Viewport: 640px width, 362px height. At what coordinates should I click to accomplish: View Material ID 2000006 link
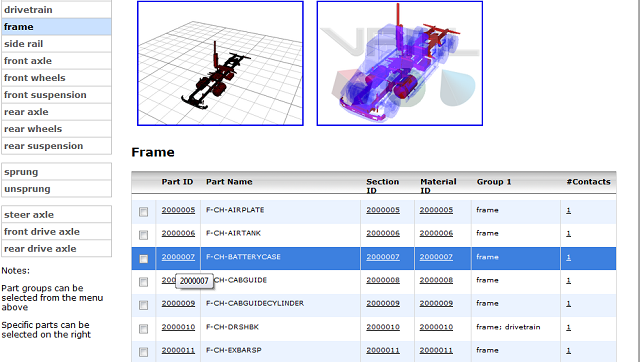tap(436, 233)
